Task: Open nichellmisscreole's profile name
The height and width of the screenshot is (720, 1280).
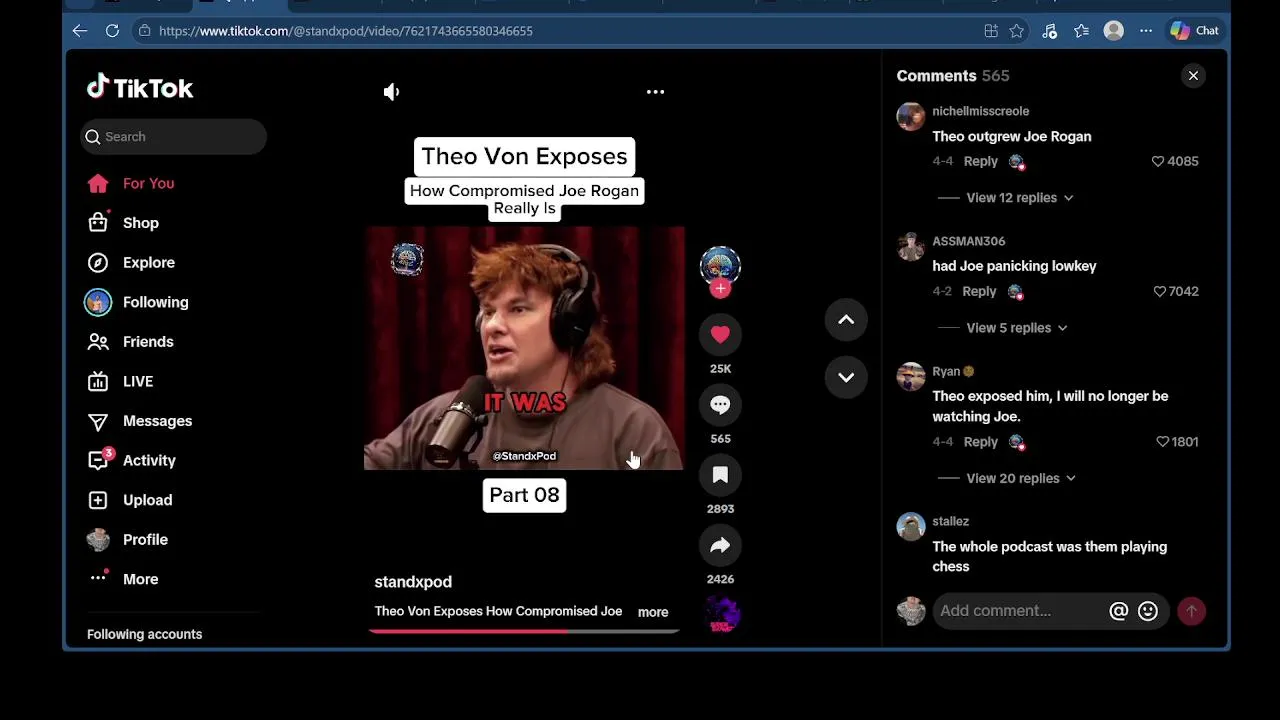Action: [980, 111]
